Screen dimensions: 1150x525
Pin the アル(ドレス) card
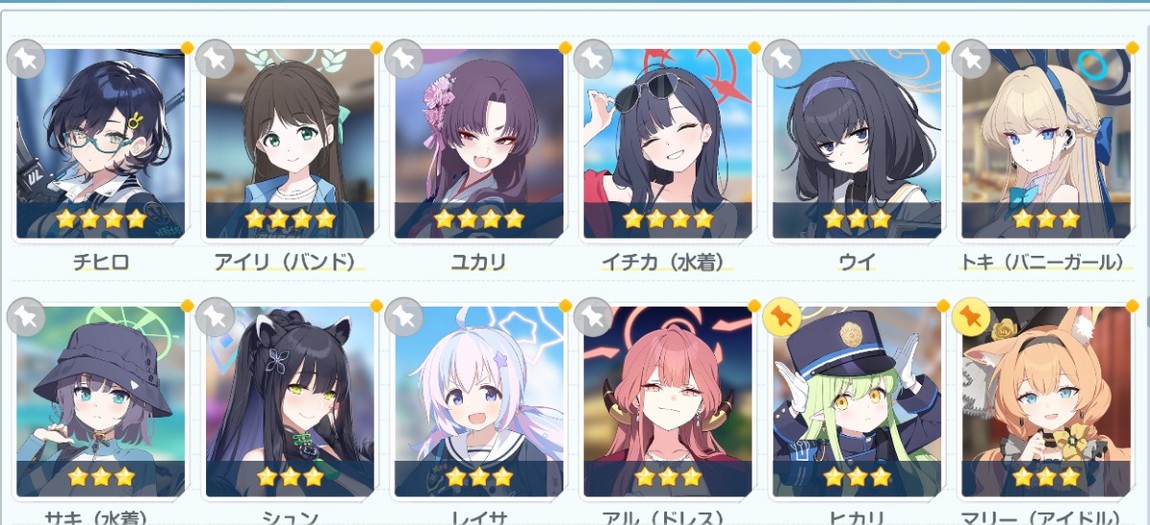click(x=593, y=317)
